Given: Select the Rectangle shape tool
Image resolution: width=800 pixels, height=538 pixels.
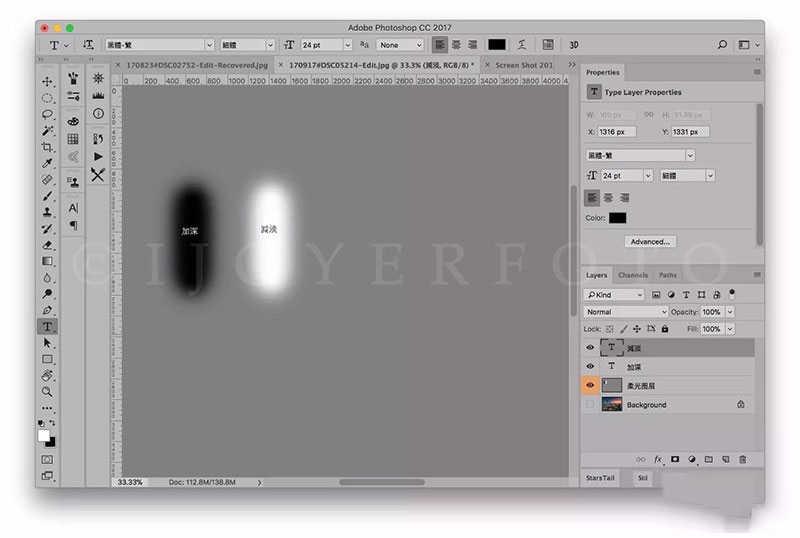Looking at the screenshot, I should (47, 359).
